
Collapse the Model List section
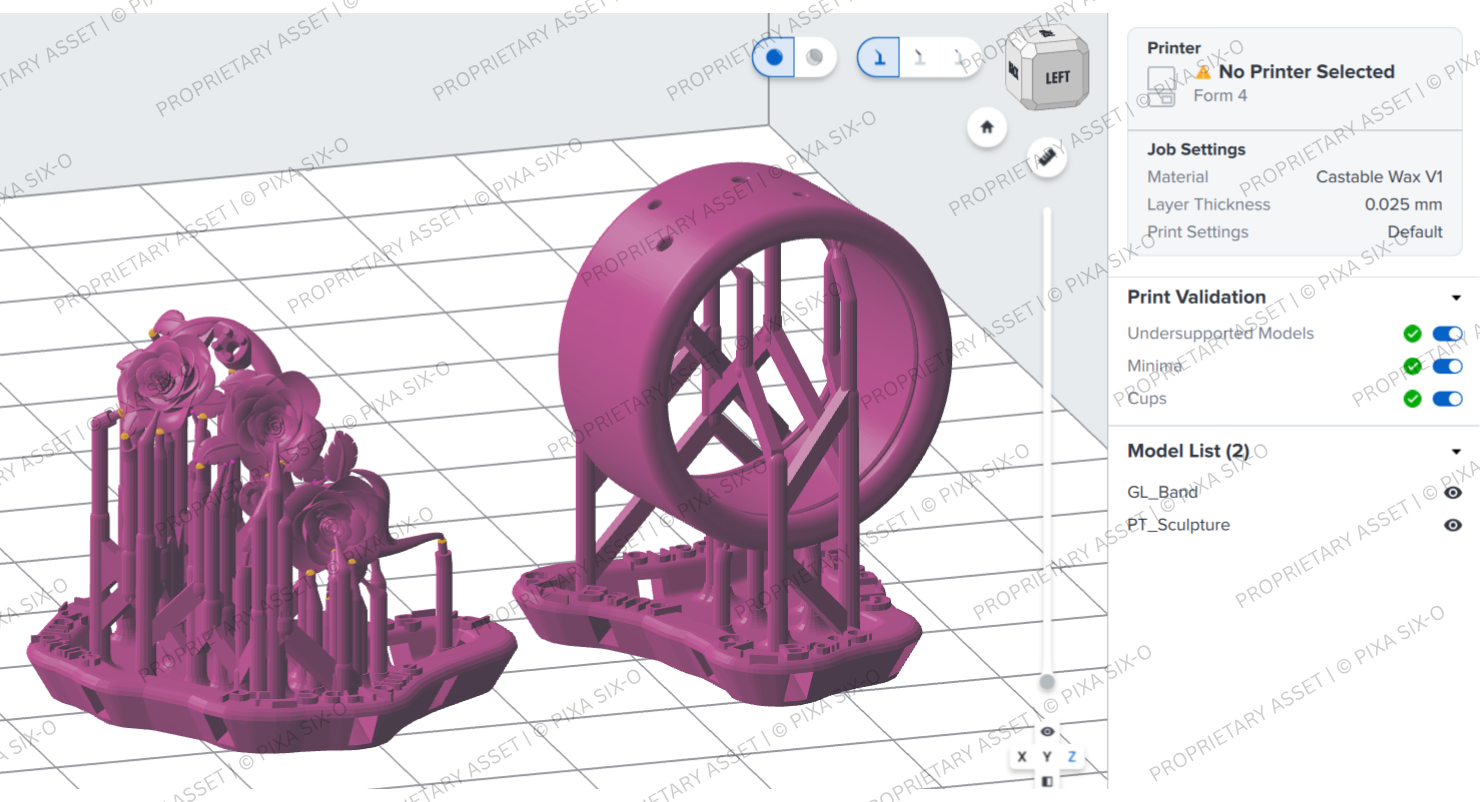(x=1456, y=452)
